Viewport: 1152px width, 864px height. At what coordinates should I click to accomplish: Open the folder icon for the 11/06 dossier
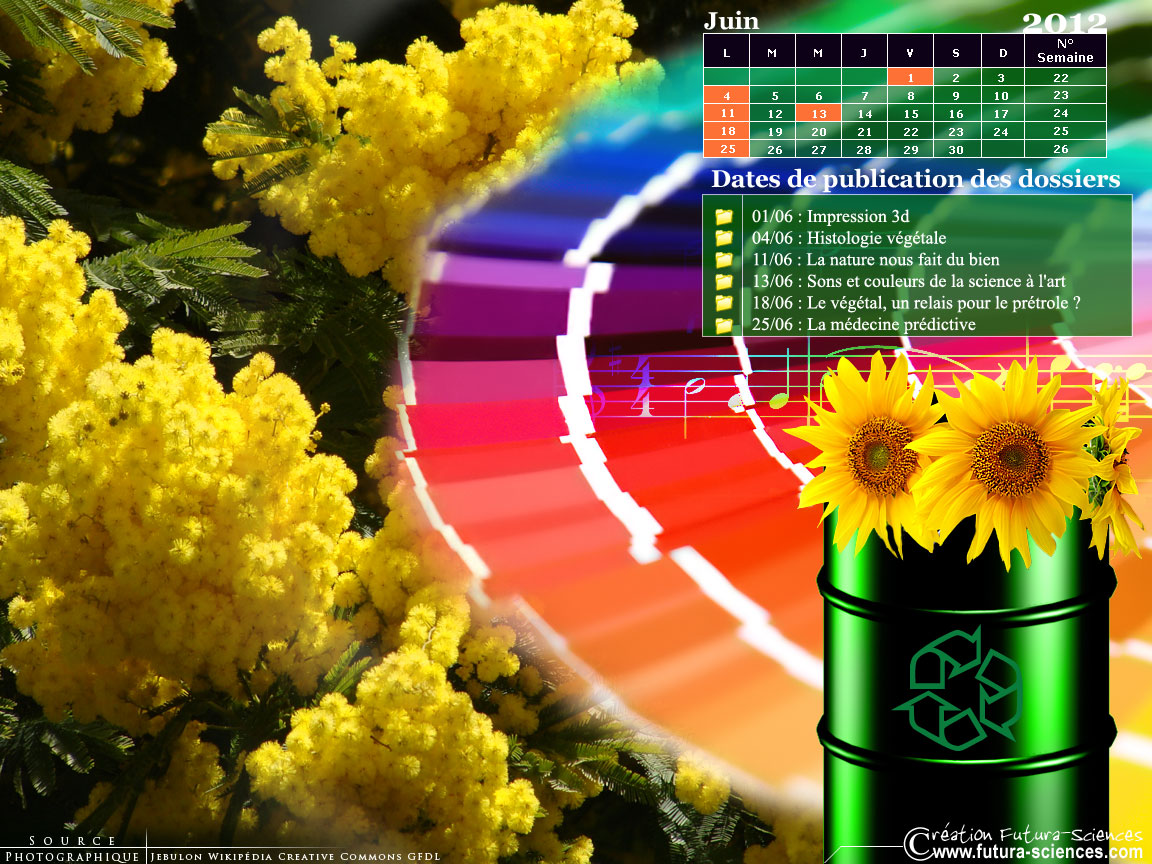(x=724, y=260)
